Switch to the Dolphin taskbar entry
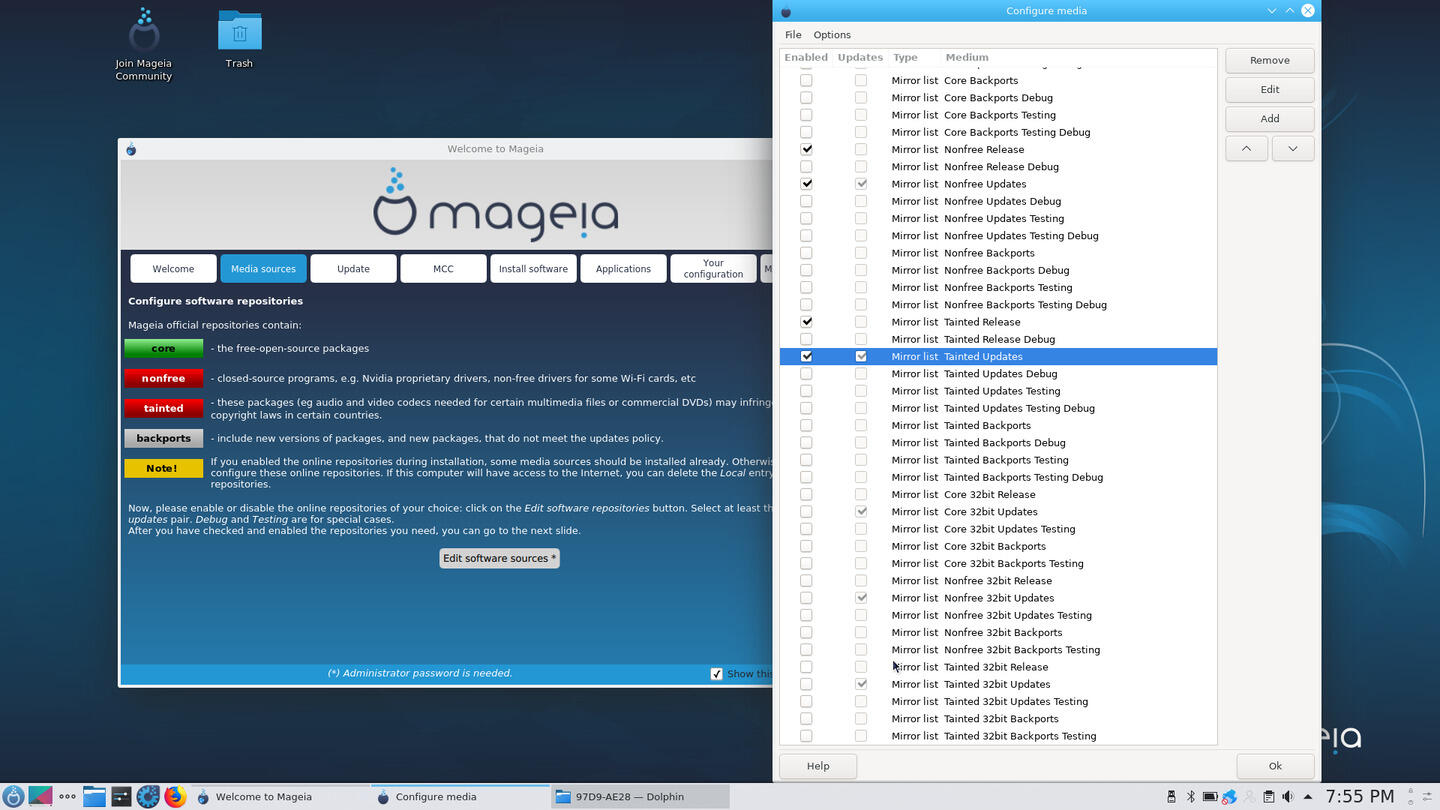Viewport: 1440px width, 810px height. [x=640, y=797]
